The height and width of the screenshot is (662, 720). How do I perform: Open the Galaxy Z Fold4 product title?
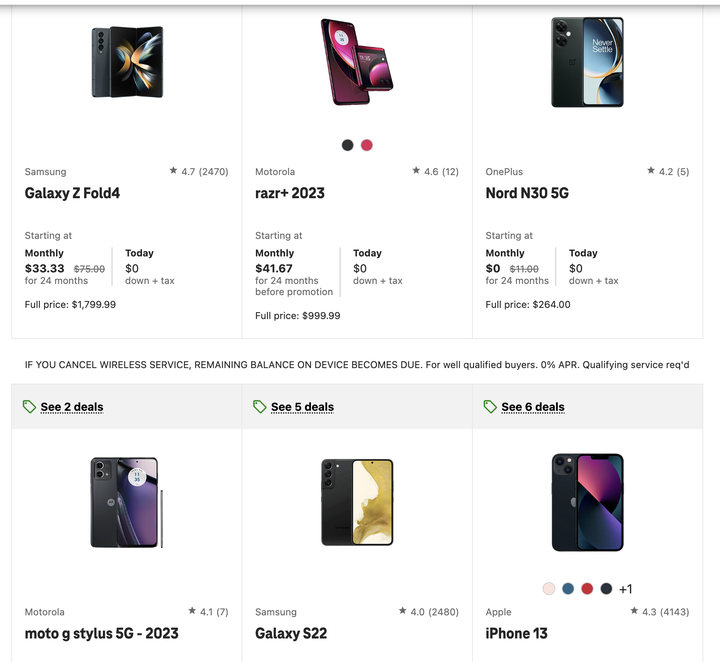[x=72, y=193]
